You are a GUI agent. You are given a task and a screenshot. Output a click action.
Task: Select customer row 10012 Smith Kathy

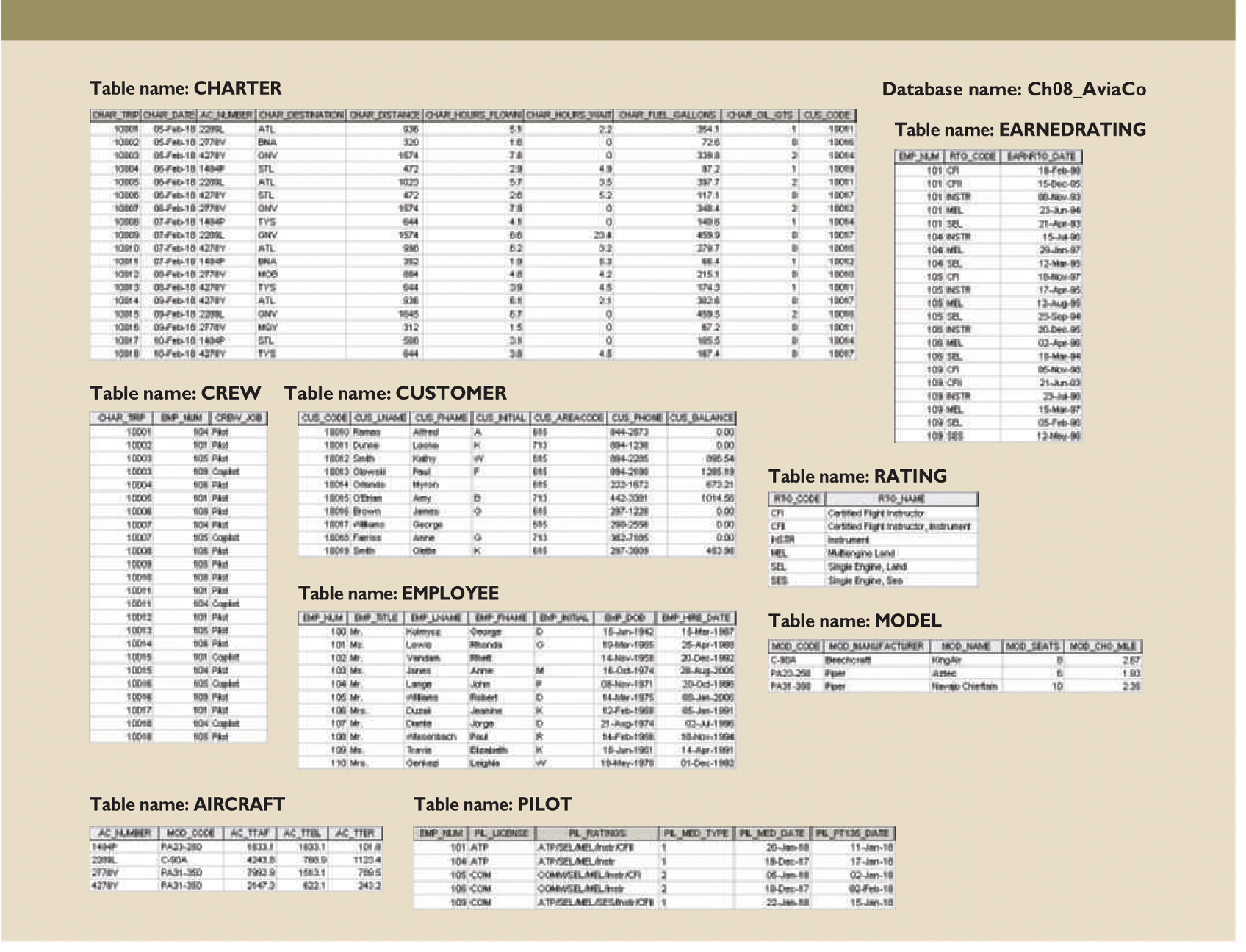(514, 458)
